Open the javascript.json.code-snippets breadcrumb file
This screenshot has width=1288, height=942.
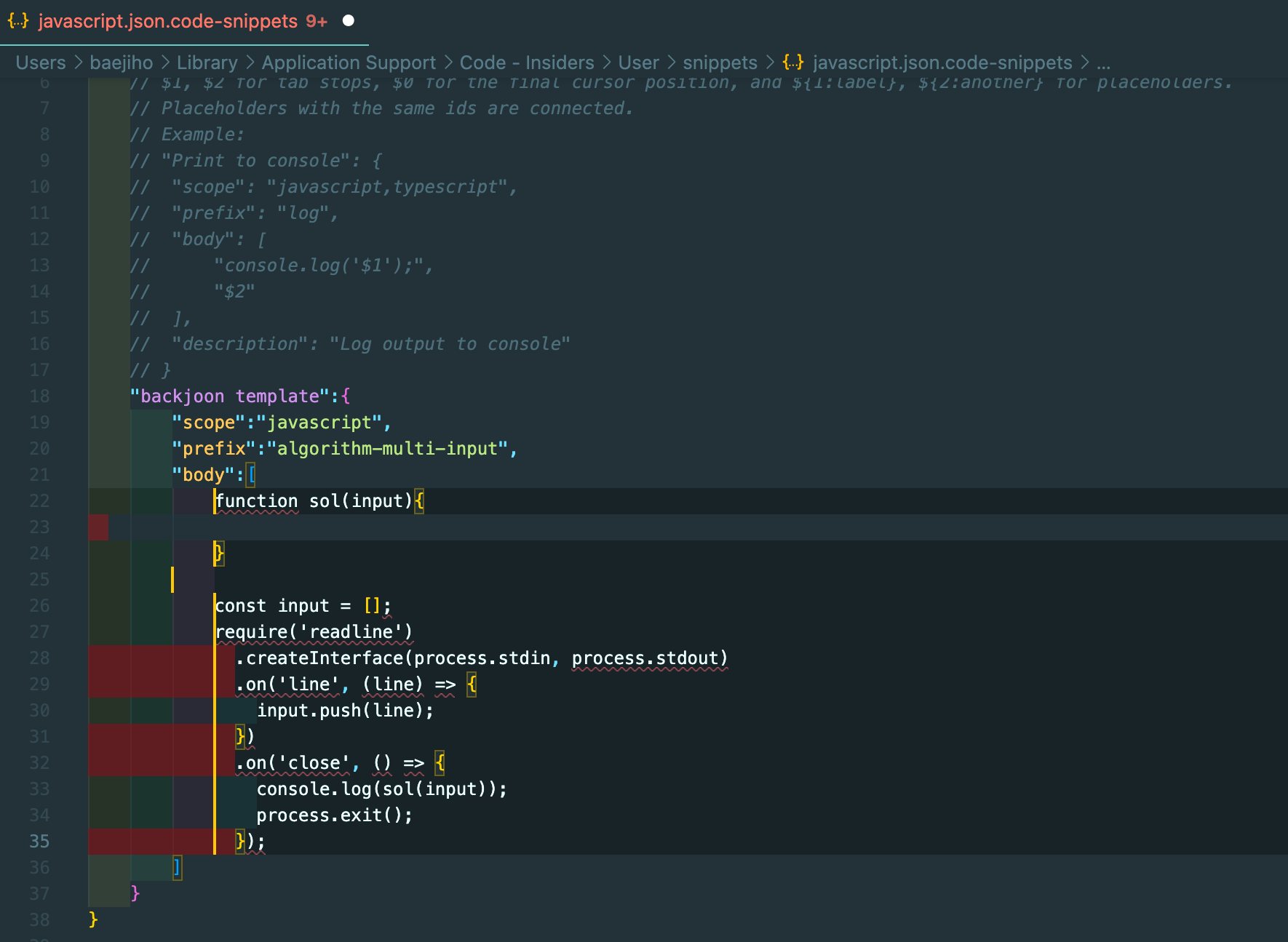(x=943, y=63)
